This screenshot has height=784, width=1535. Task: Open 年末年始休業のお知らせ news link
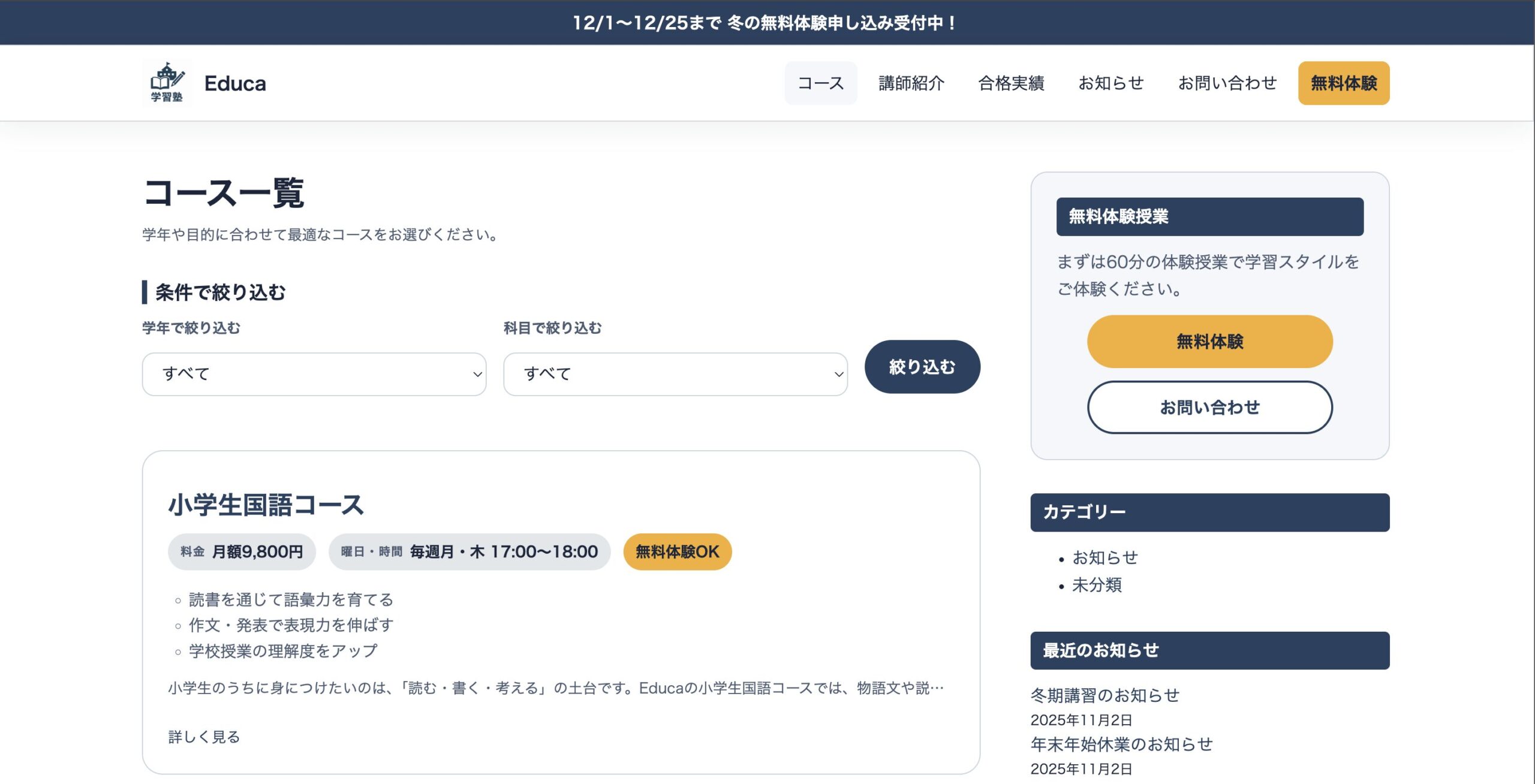tap(1121, 744)
